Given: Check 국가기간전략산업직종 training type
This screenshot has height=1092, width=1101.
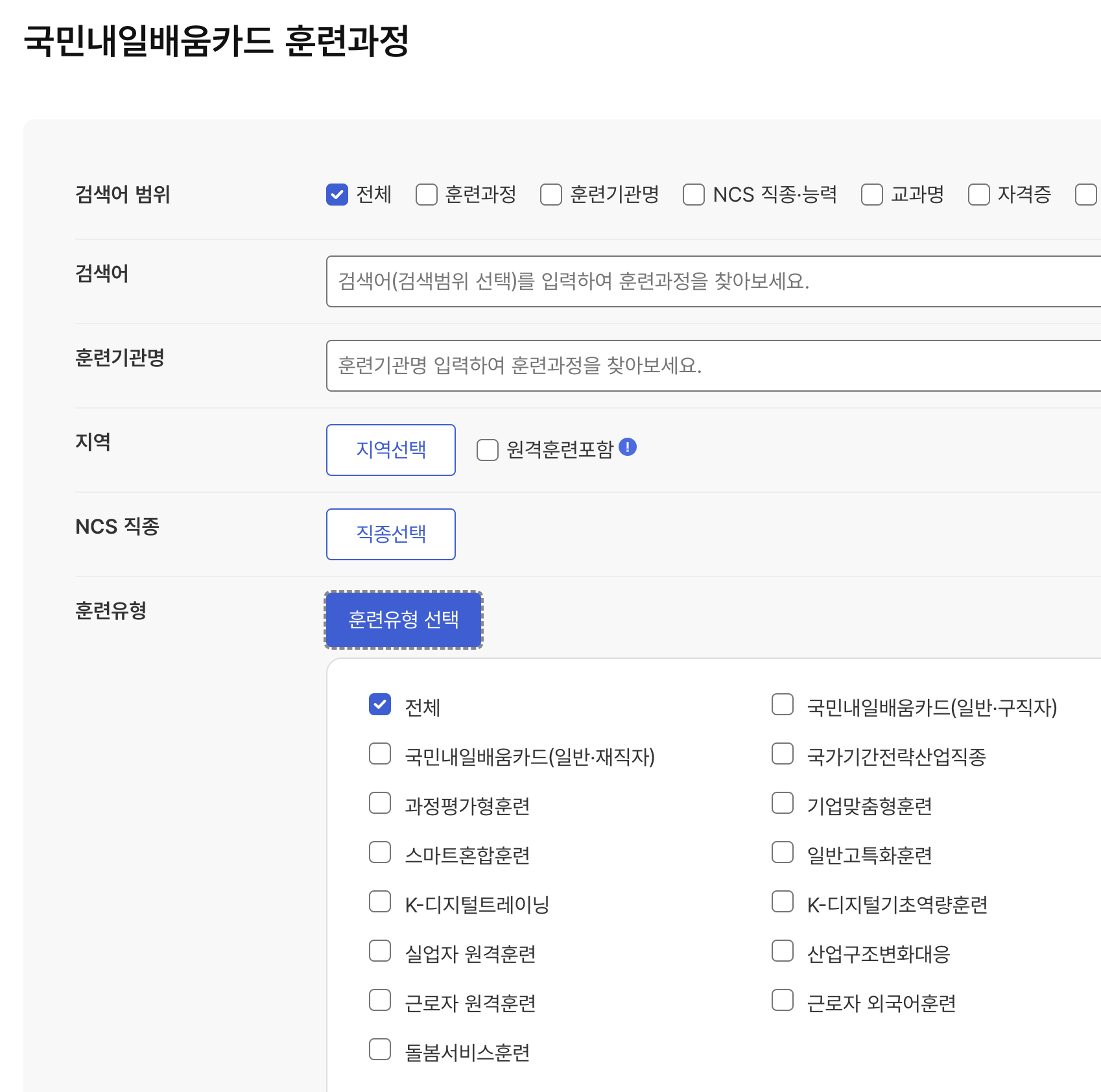Looking at the screenshot, I should pos(783,754).
